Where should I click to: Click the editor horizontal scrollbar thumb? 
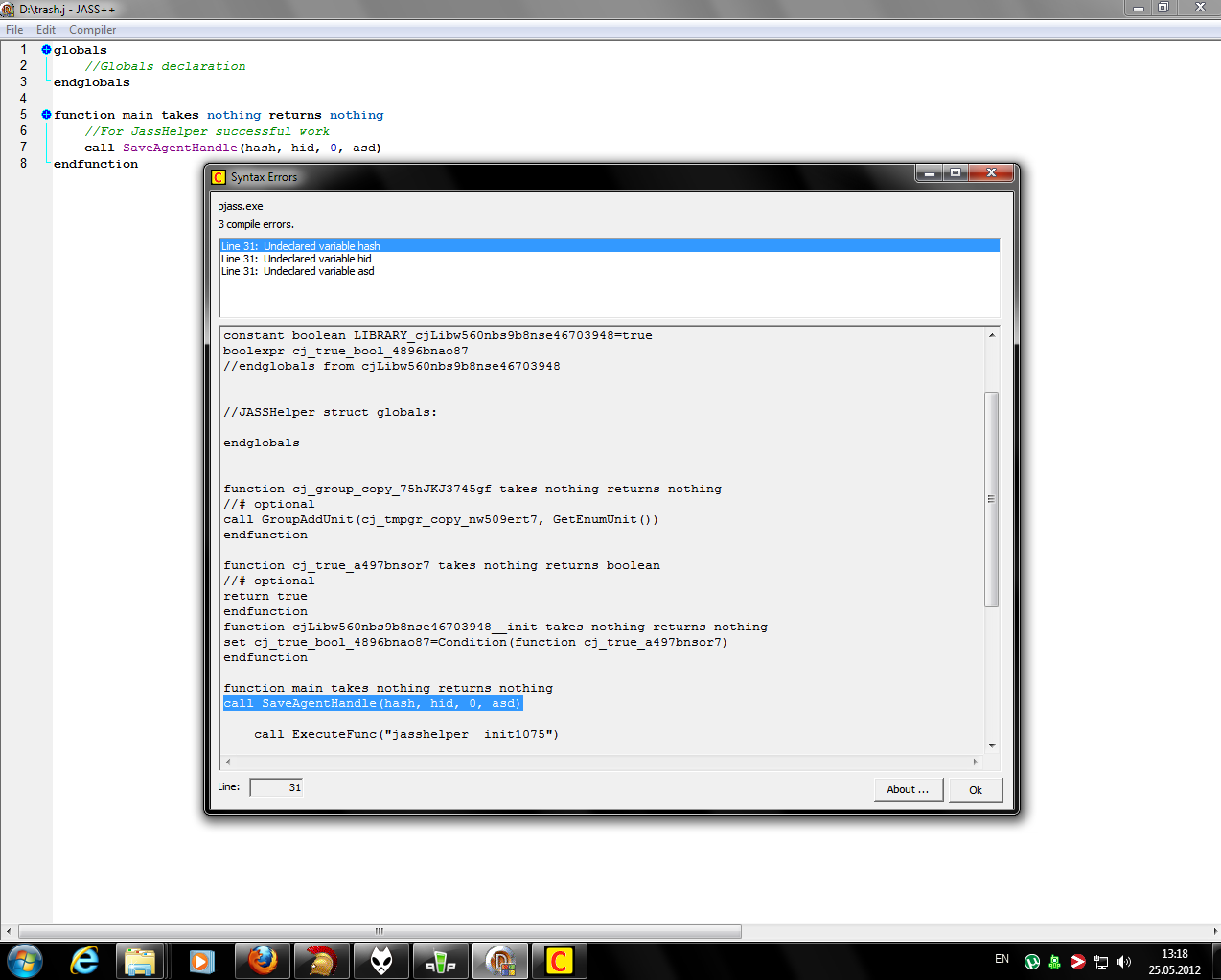380,931
